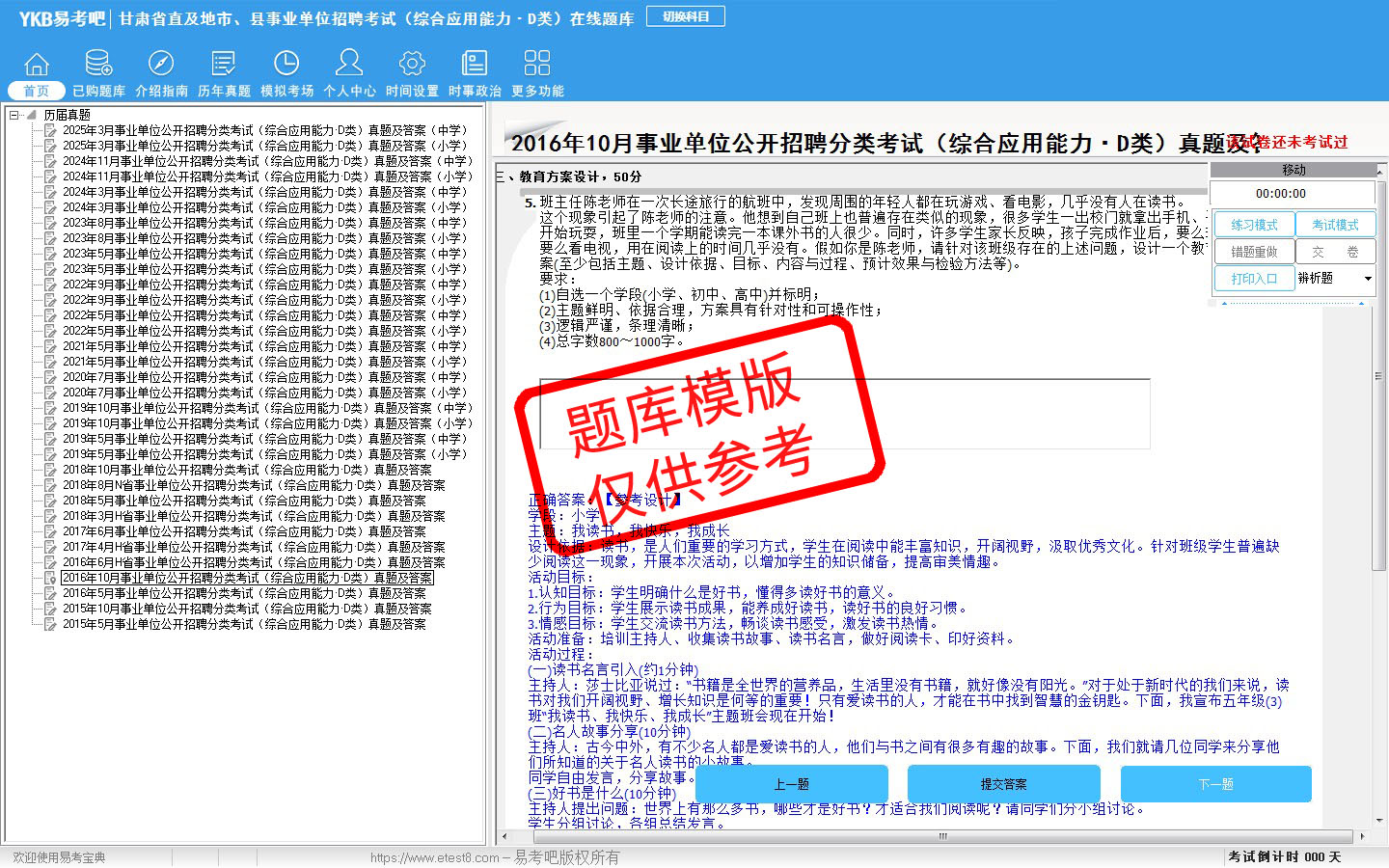Image resolution: width=1389 pixels, height=868 pixels.
Task: Open the 辨析题 dropdown list
Action: click(x=1367, y=279)
